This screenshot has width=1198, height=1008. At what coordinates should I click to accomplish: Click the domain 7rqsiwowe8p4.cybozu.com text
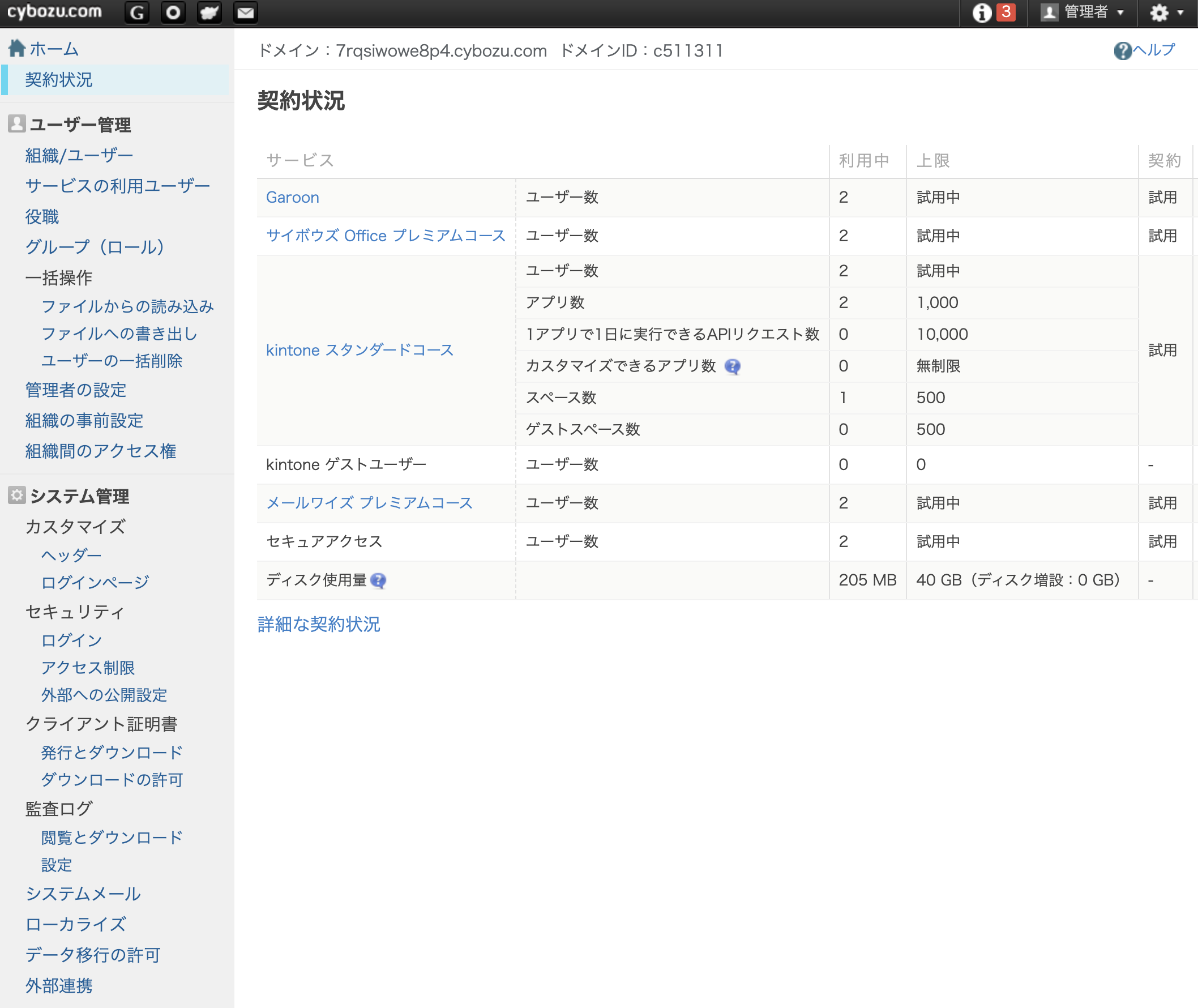(x=441, y=51)
